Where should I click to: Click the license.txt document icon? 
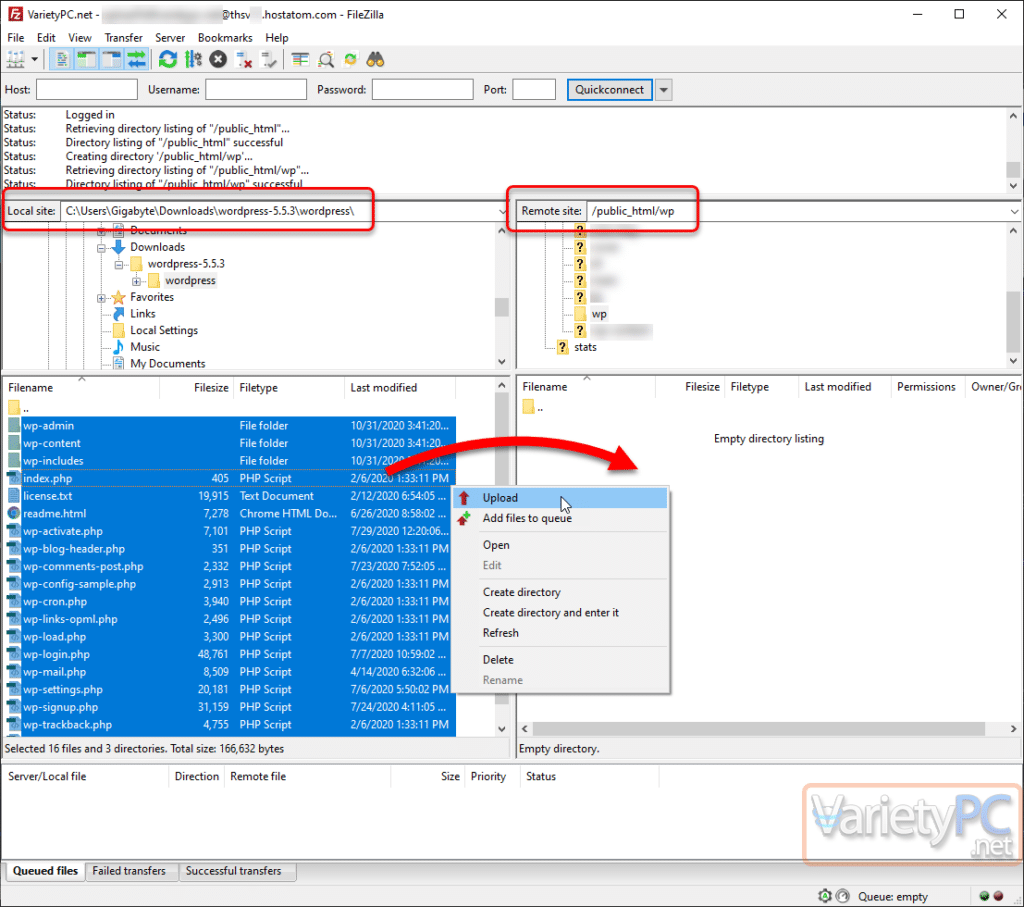[x=14, y=496]
